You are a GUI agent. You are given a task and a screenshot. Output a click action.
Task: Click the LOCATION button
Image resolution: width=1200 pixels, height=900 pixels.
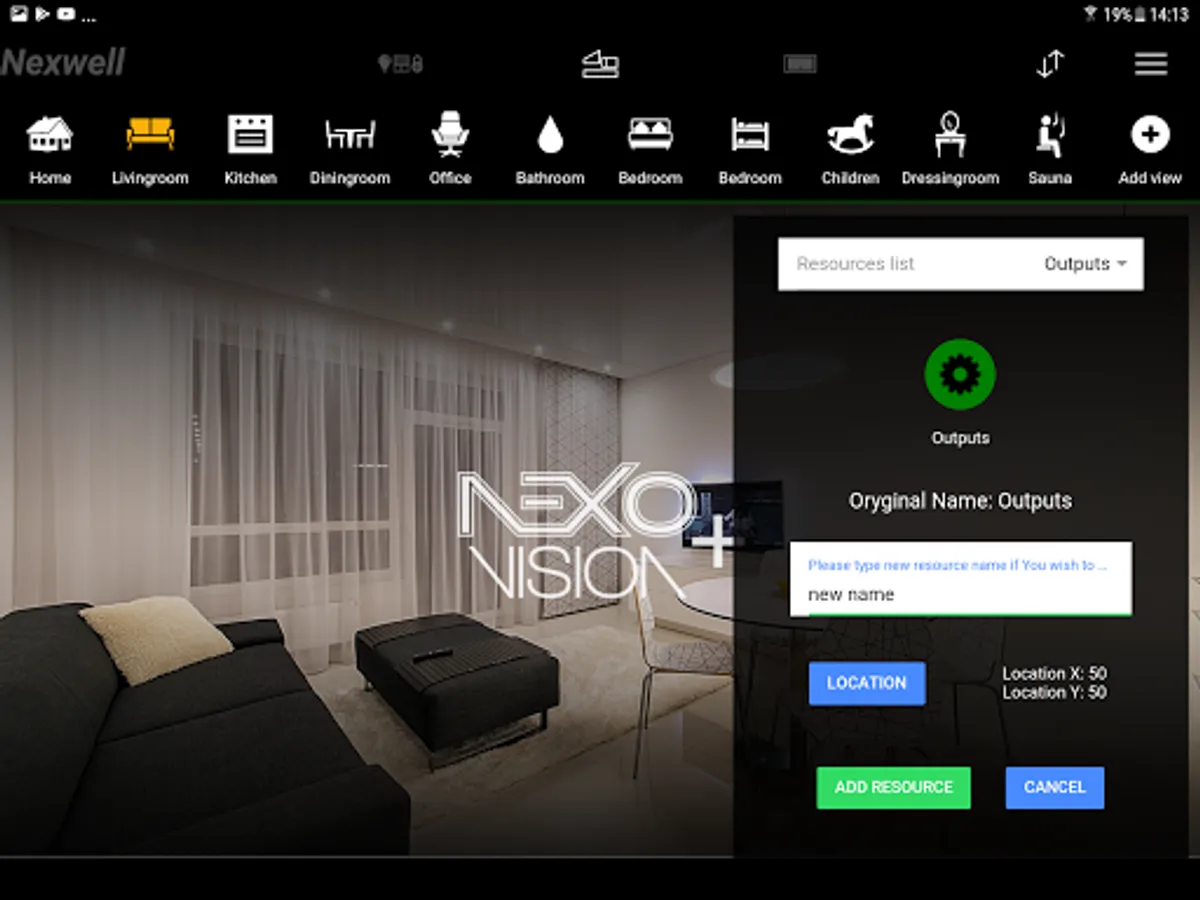coord(867,683)
